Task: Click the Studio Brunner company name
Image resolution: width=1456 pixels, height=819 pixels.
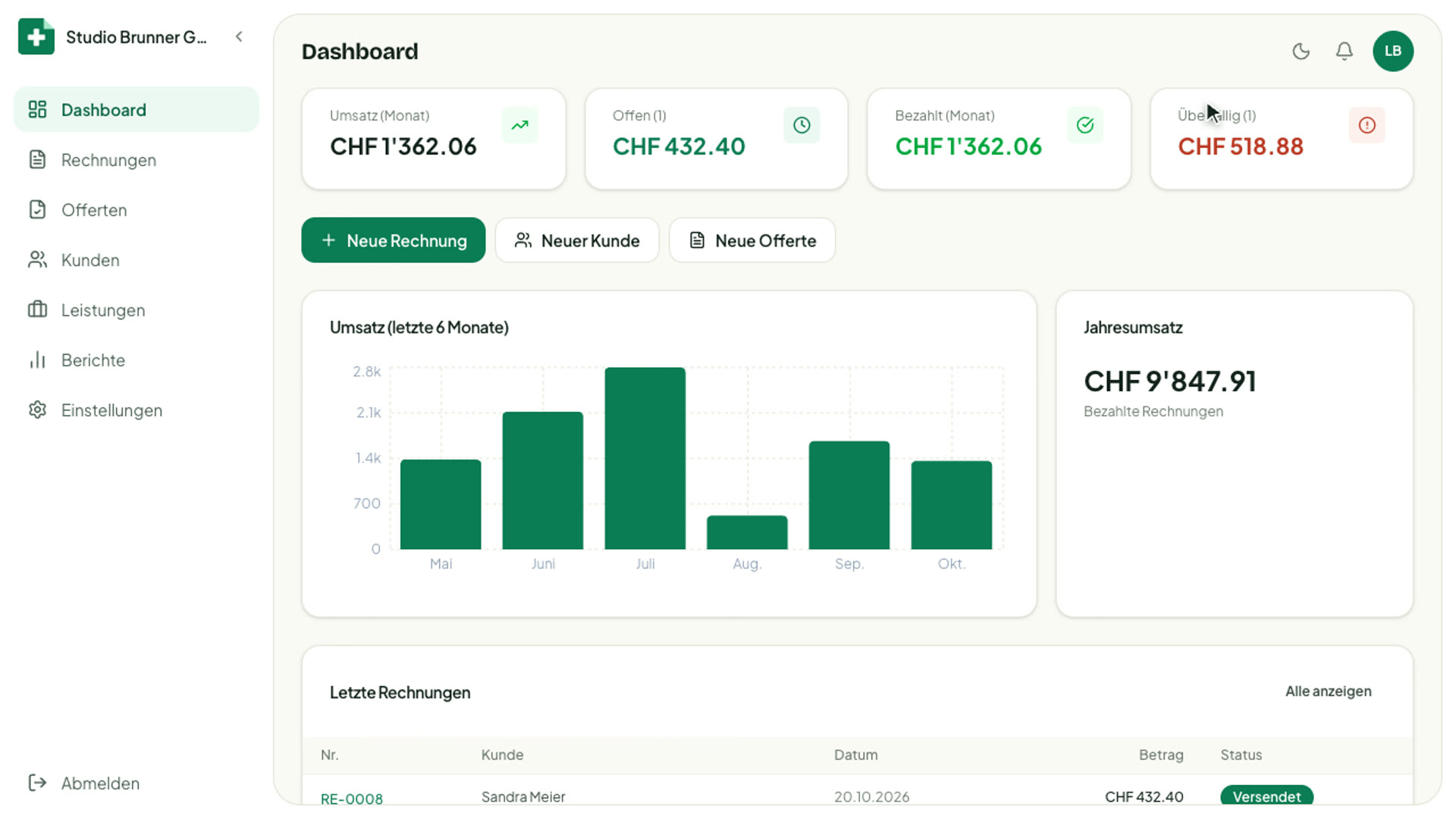Action: point(136,37)
